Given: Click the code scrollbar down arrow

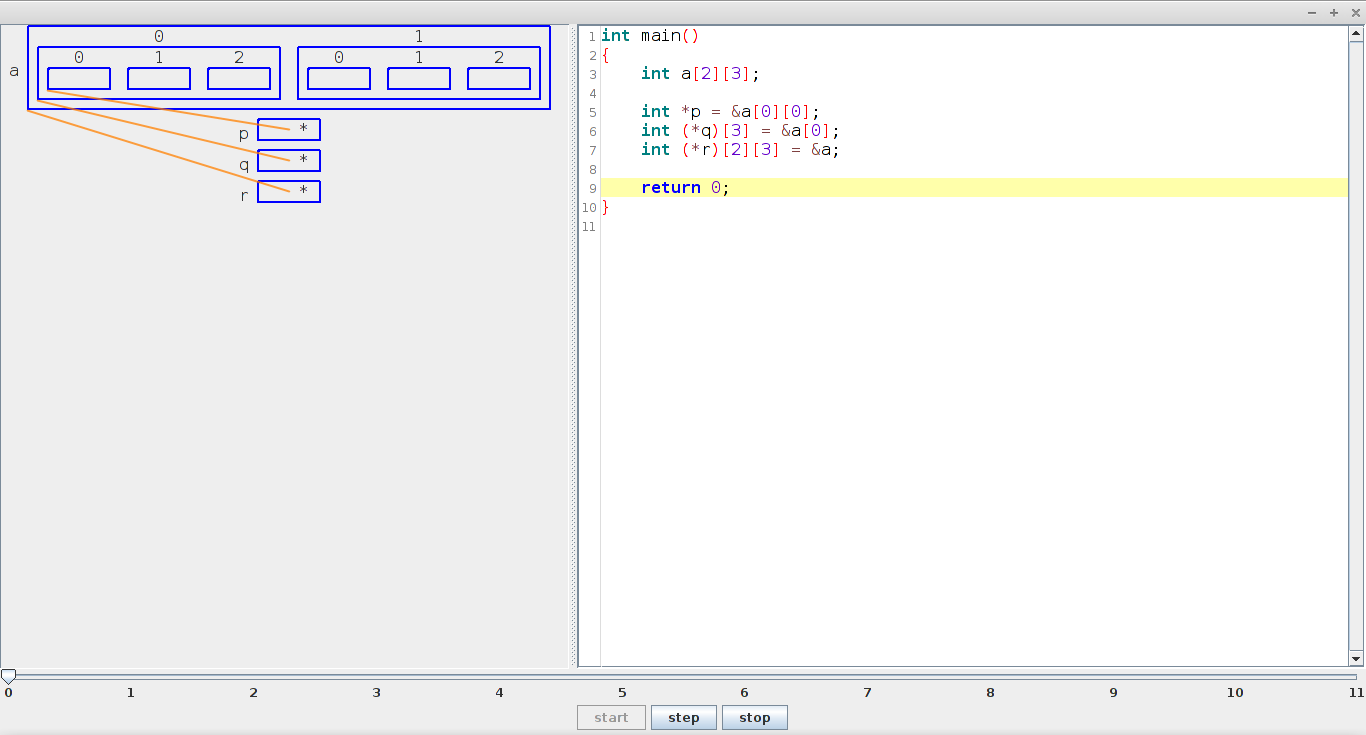Looking at the screenshot, I should coord(1356,658).
